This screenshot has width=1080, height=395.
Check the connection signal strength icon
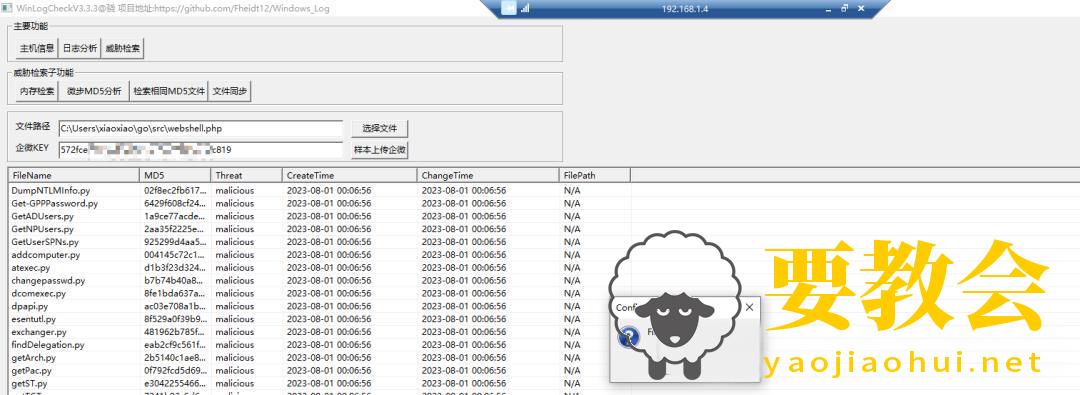coord(525,9)
